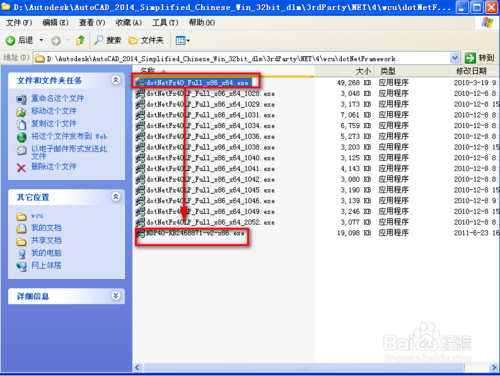Select file dotNetFx40LP_Full_x86_x64_1045.exe

pos(210,190)
